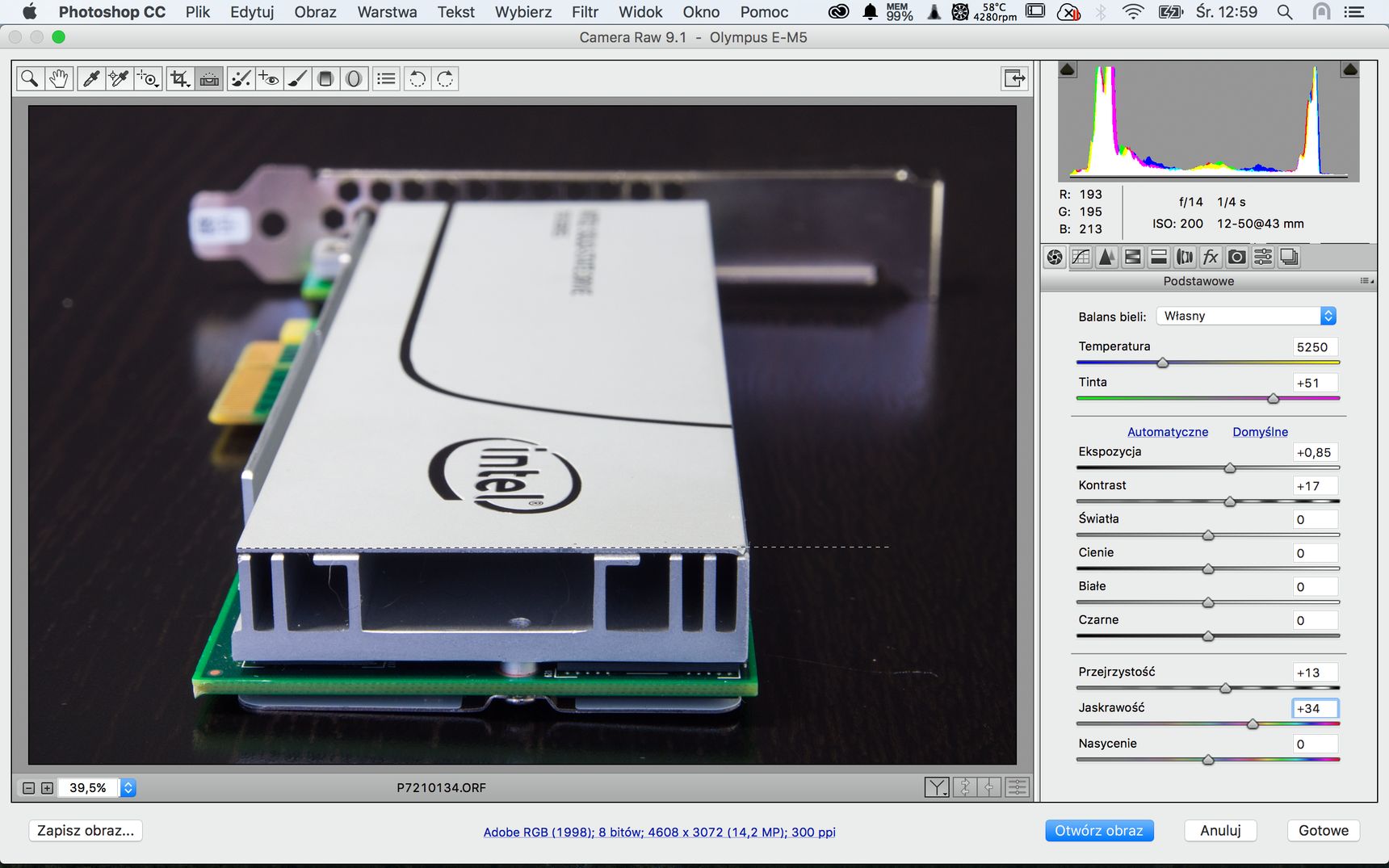Switch to the HSL/Grayscale tab
Viewport: 1389px width, 868px height.
coord(1133,258)
